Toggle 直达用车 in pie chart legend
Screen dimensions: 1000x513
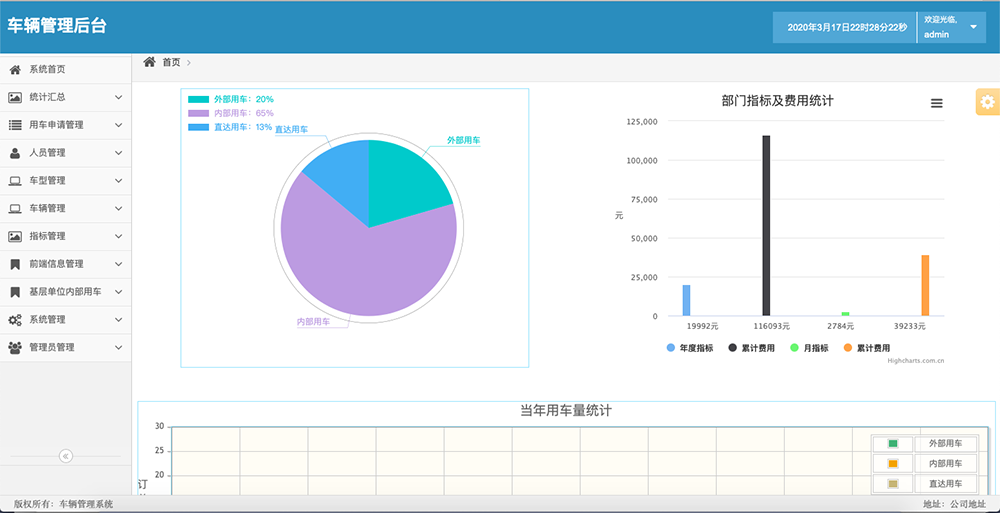click(x=230, y=127)
